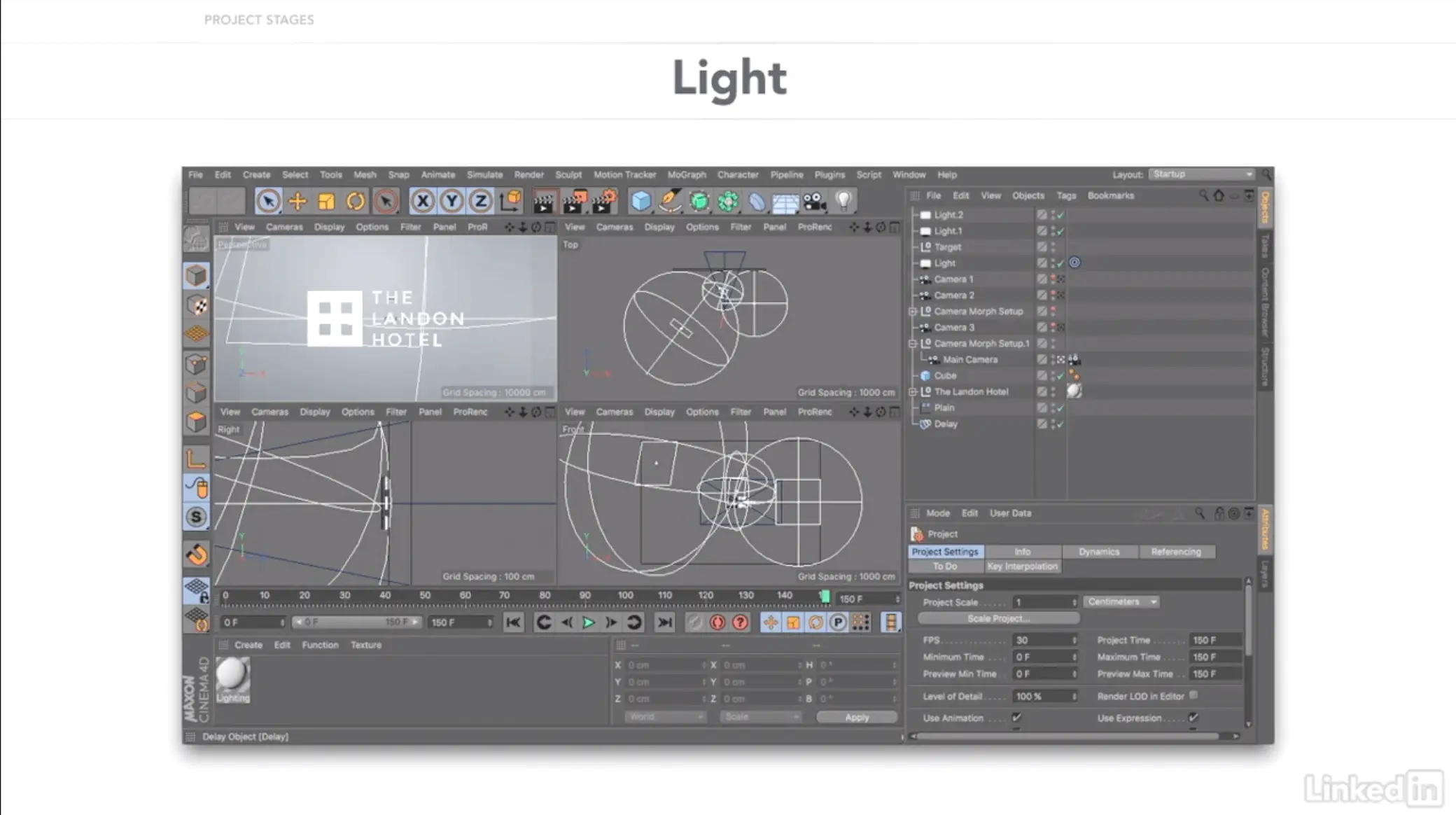Render the active view clapperboard icon
The height and width of the screenshot is (815, 1456).
pyautogui.click(x=544, y=202)
